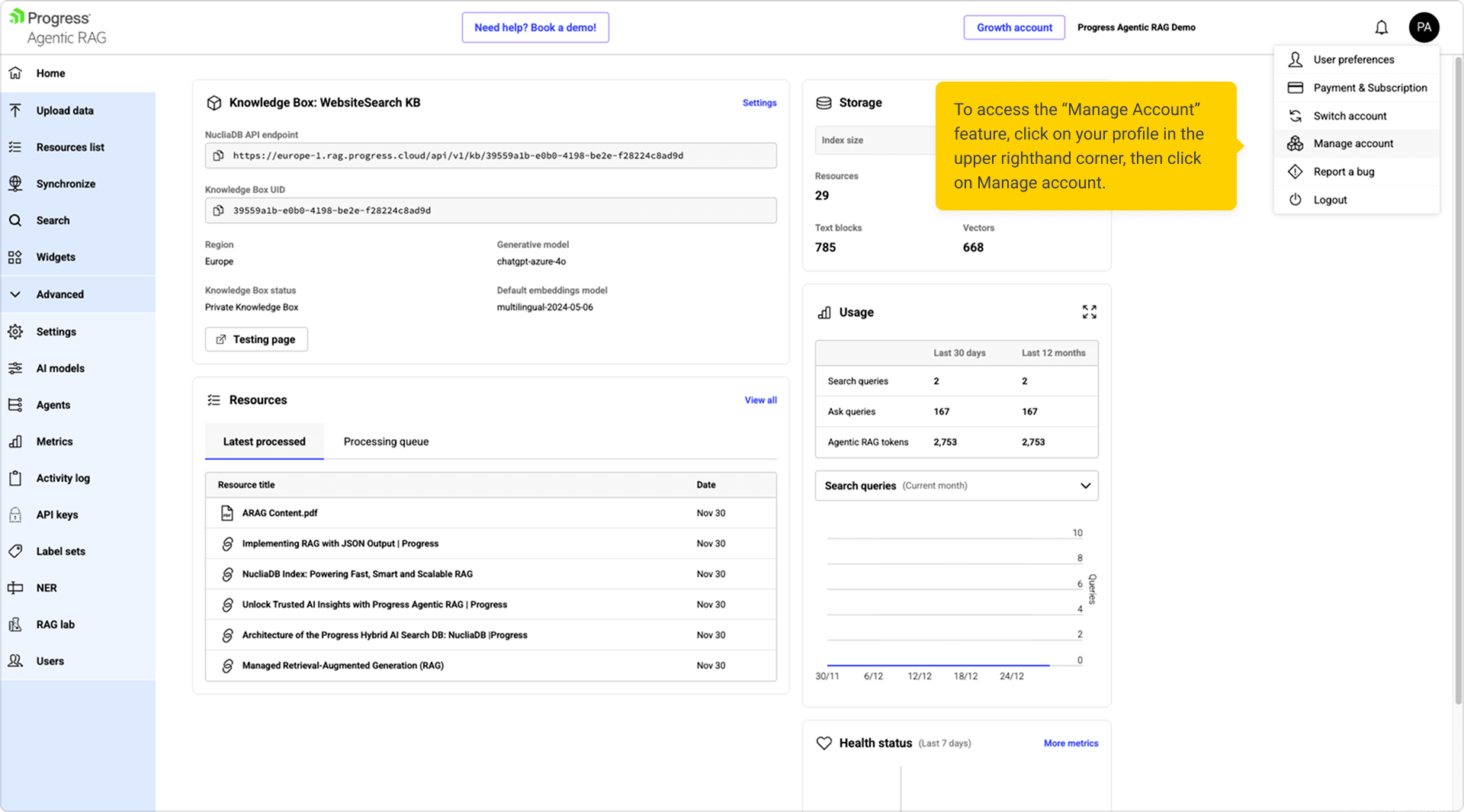Open the PA profile avatar menu
The image size is (1464, 812).
click(1423, 27)
